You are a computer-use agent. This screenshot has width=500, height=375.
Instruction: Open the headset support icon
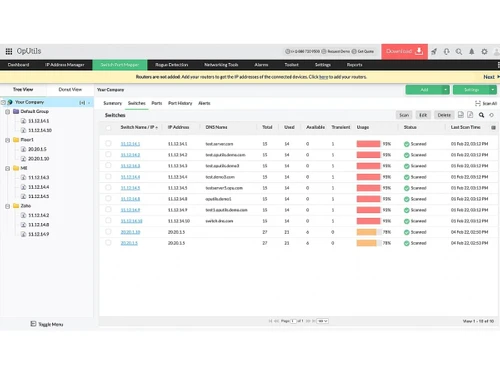[447, 51]
